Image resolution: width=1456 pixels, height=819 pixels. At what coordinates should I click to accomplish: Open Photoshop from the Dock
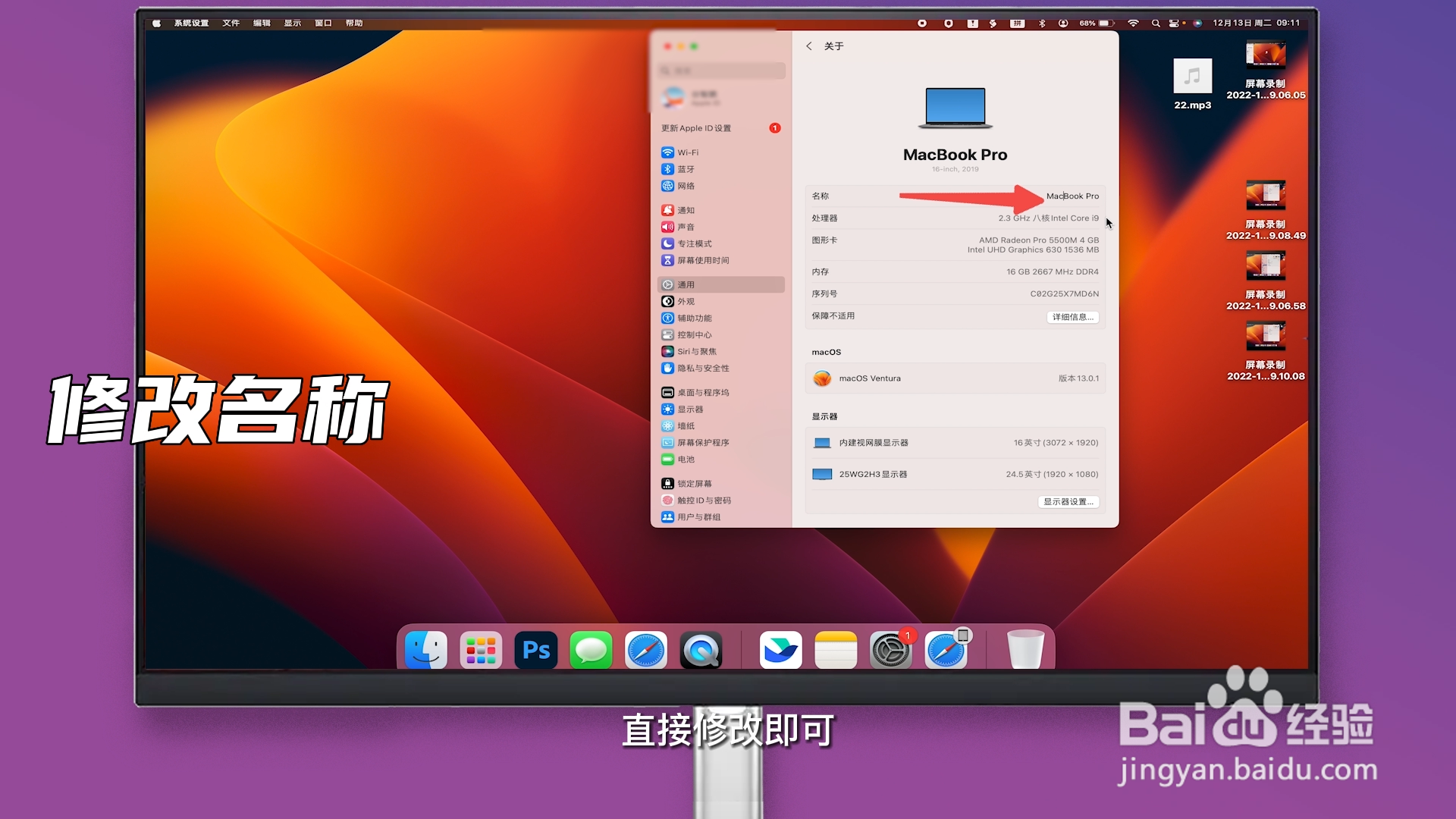[x=536, y=650]
